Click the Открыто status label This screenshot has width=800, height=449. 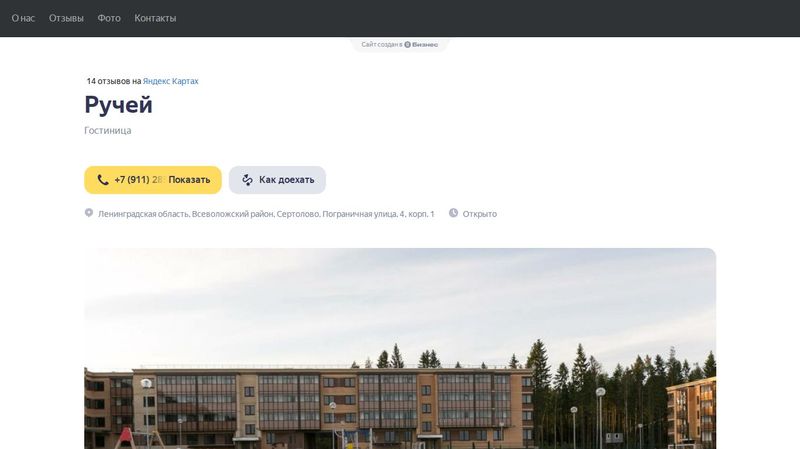[x=480, y=214]
